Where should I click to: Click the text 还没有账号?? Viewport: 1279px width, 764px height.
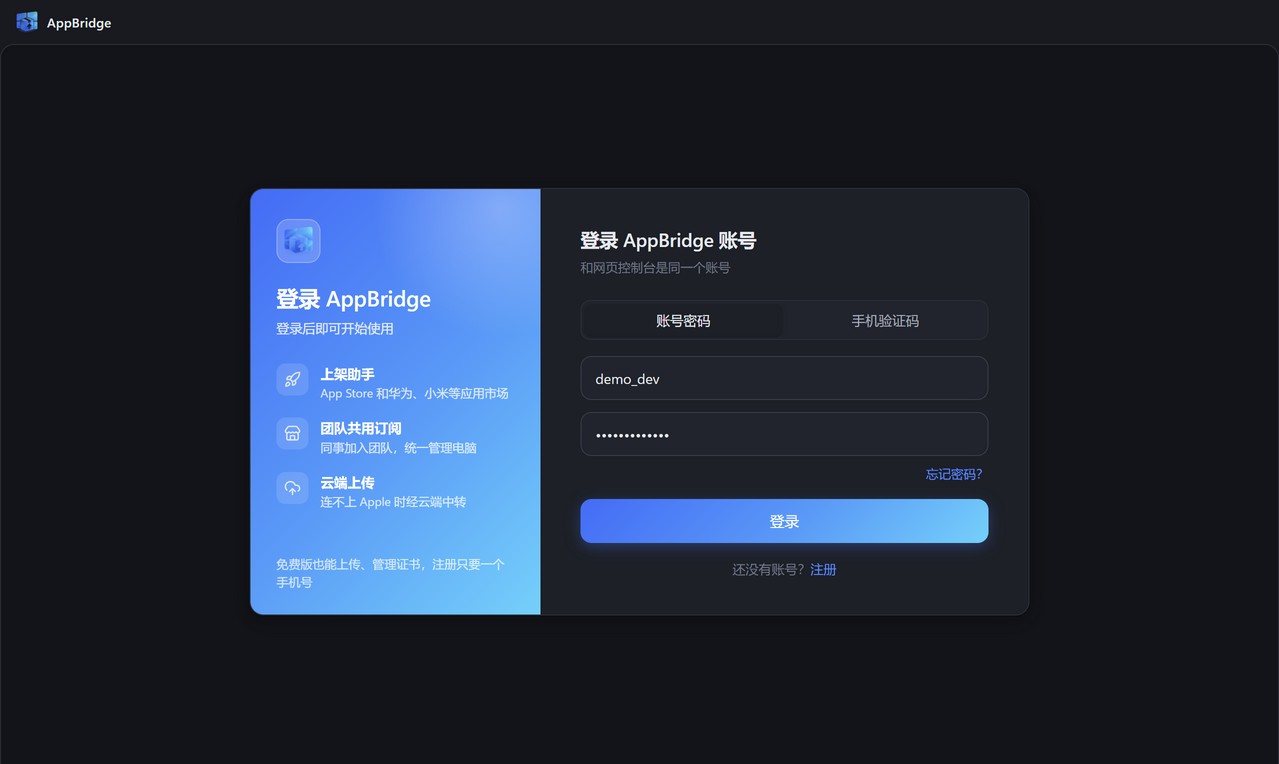(768, 570)
